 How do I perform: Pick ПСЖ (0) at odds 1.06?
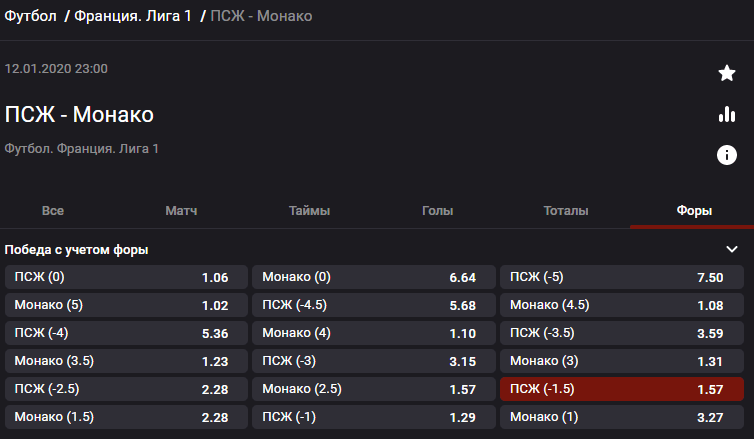[126, 277]
